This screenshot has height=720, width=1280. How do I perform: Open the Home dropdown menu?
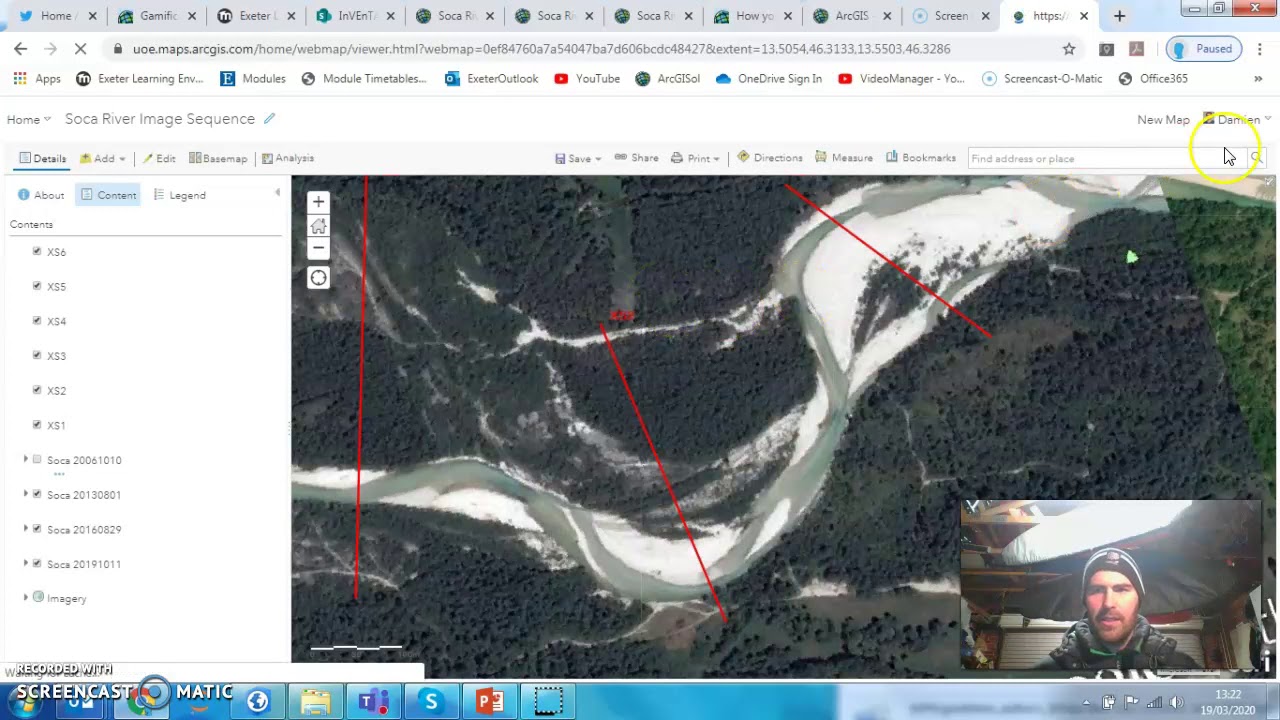tap(29, 119)
